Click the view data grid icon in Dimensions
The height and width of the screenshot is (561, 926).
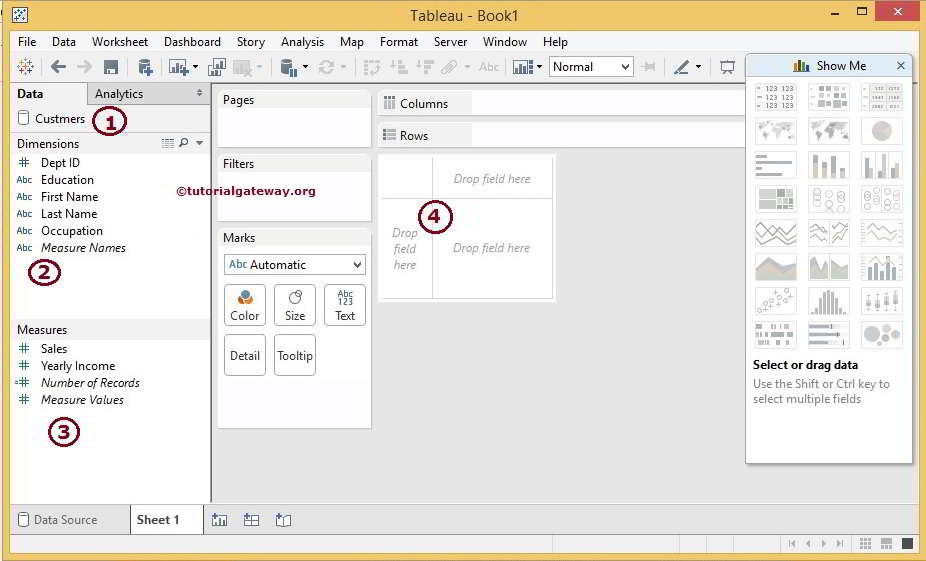pos(168,143)
